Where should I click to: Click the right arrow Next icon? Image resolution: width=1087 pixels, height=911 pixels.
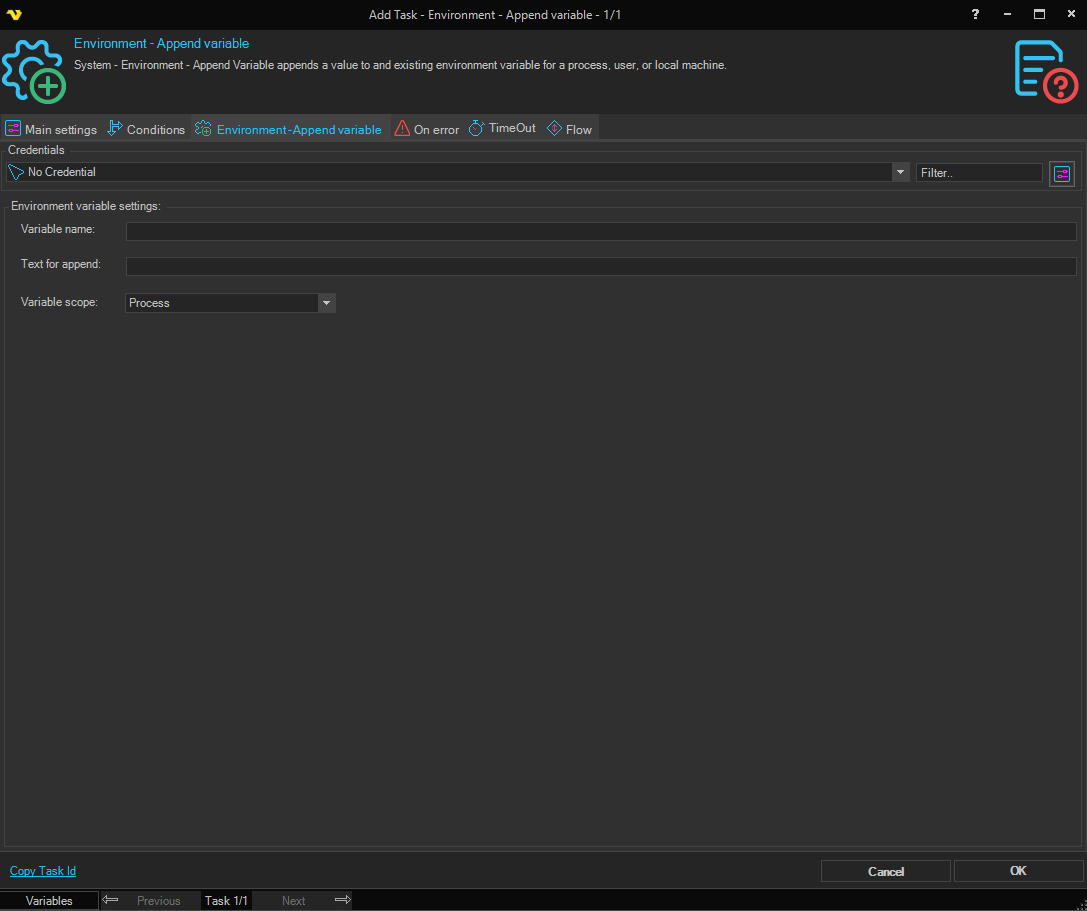click(x=342, y=900)
